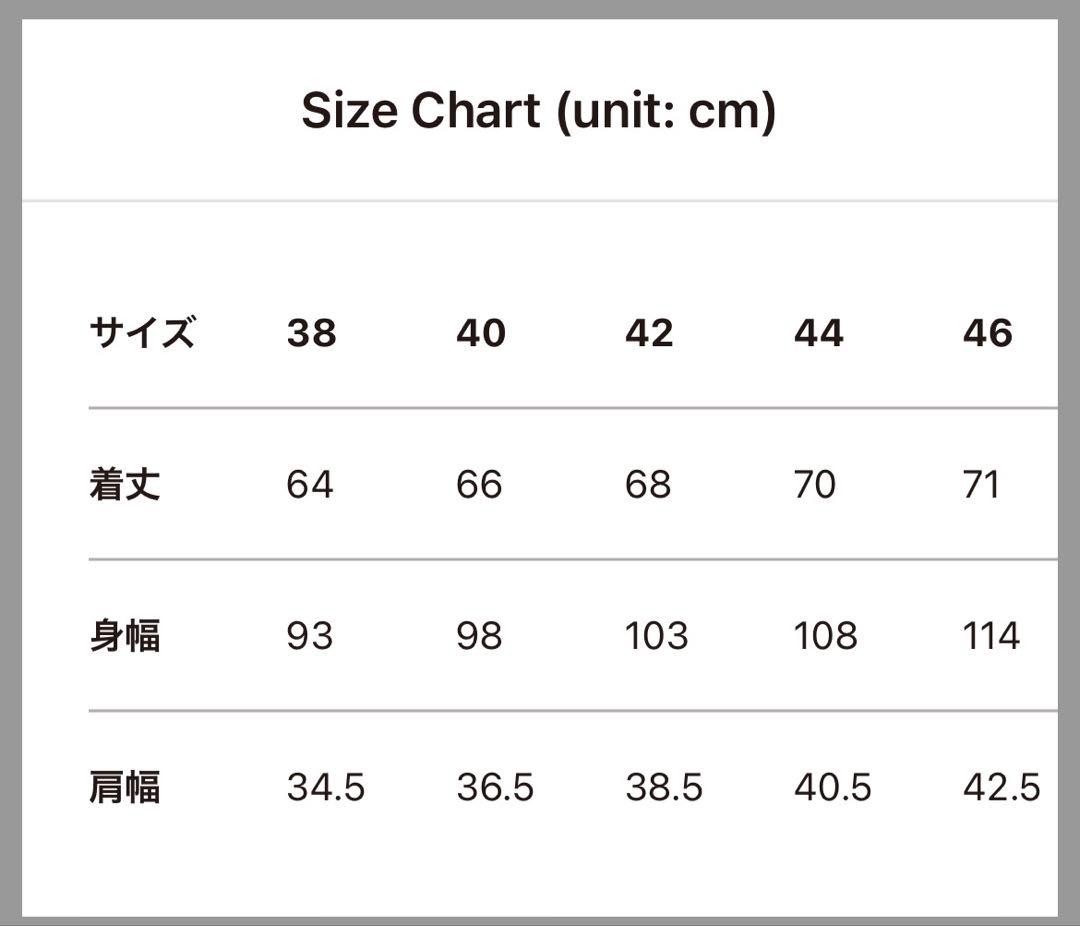This screenshot has height=926, width=1080.
Task: Select the 着丈 row label
Action: [125, 485]
